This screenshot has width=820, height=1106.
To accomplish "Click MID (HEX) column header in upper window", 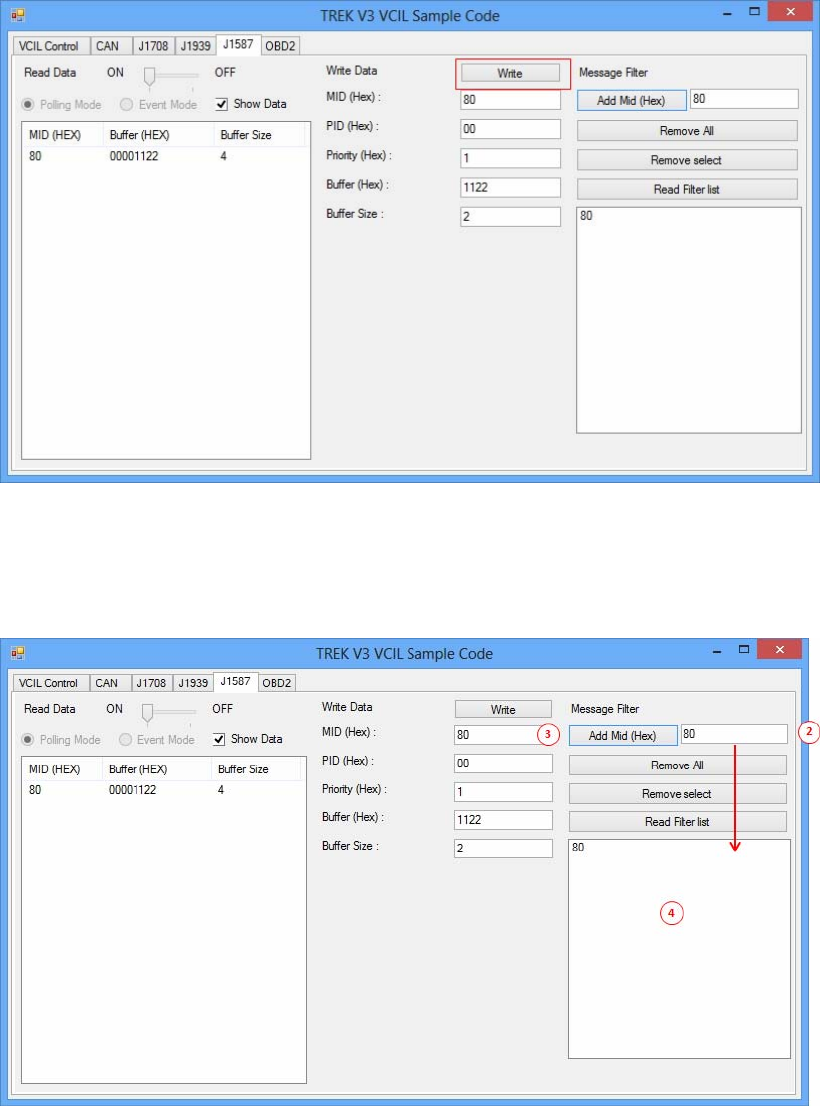I will click(x=63, y=135).
